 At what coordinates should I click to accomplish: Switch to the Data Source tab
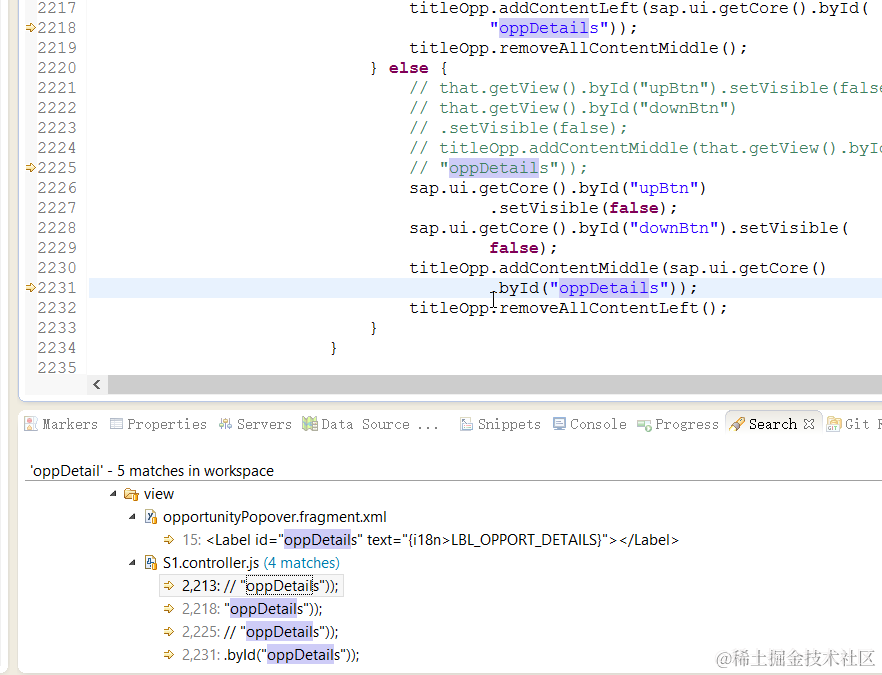click(x=370, y=424)
